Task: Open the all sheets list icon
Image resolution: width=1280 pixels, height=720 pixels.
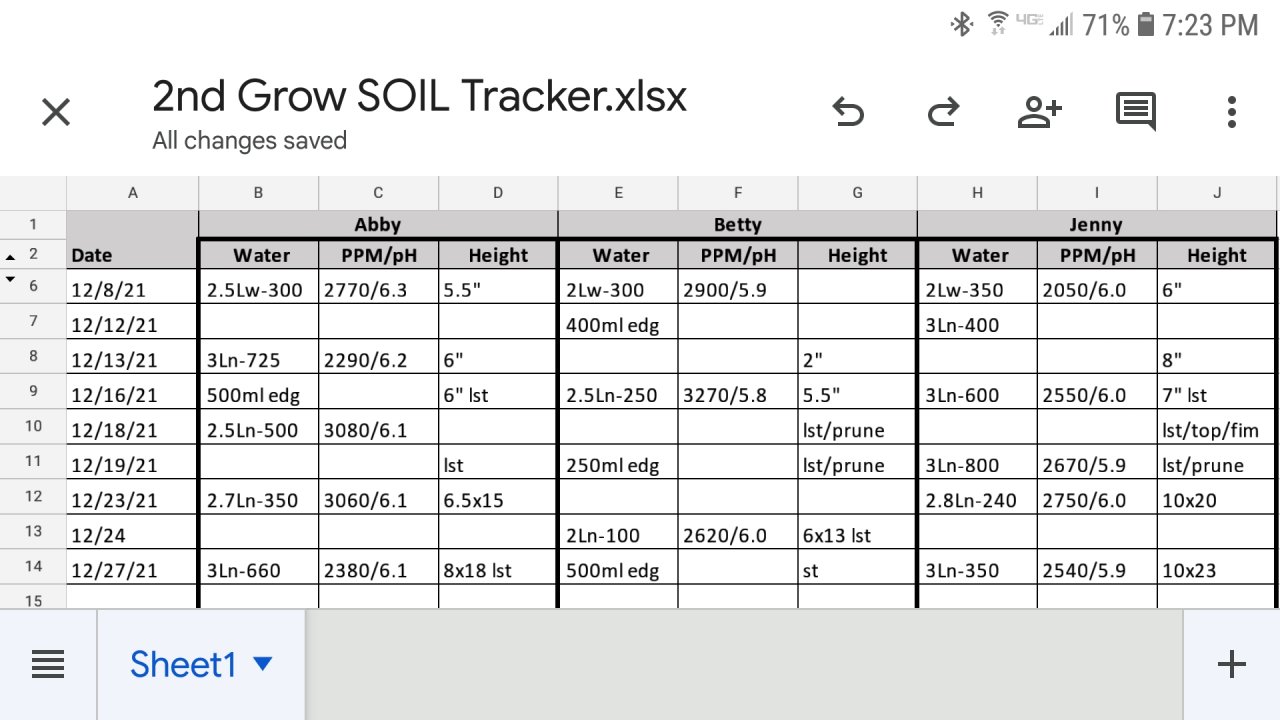Action: tap(48, 664)
